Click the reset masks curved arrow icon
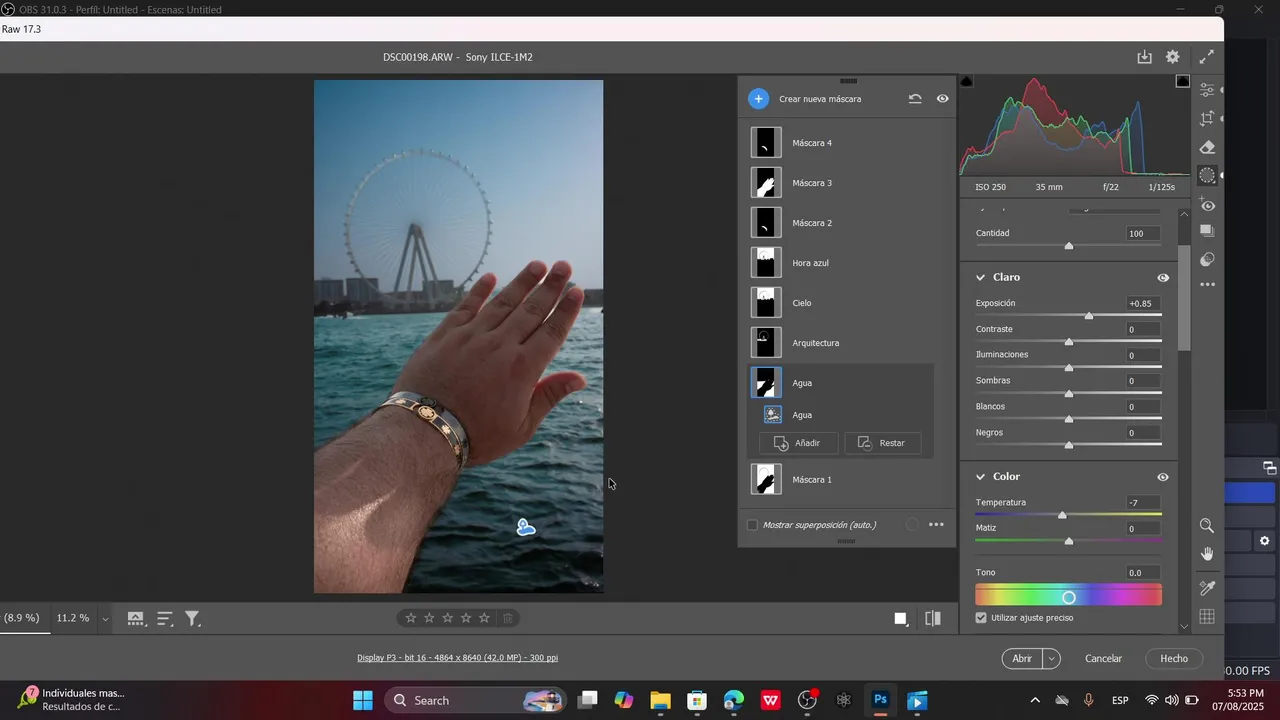Screen dimensions: 1280x720 tap(915, 99)
